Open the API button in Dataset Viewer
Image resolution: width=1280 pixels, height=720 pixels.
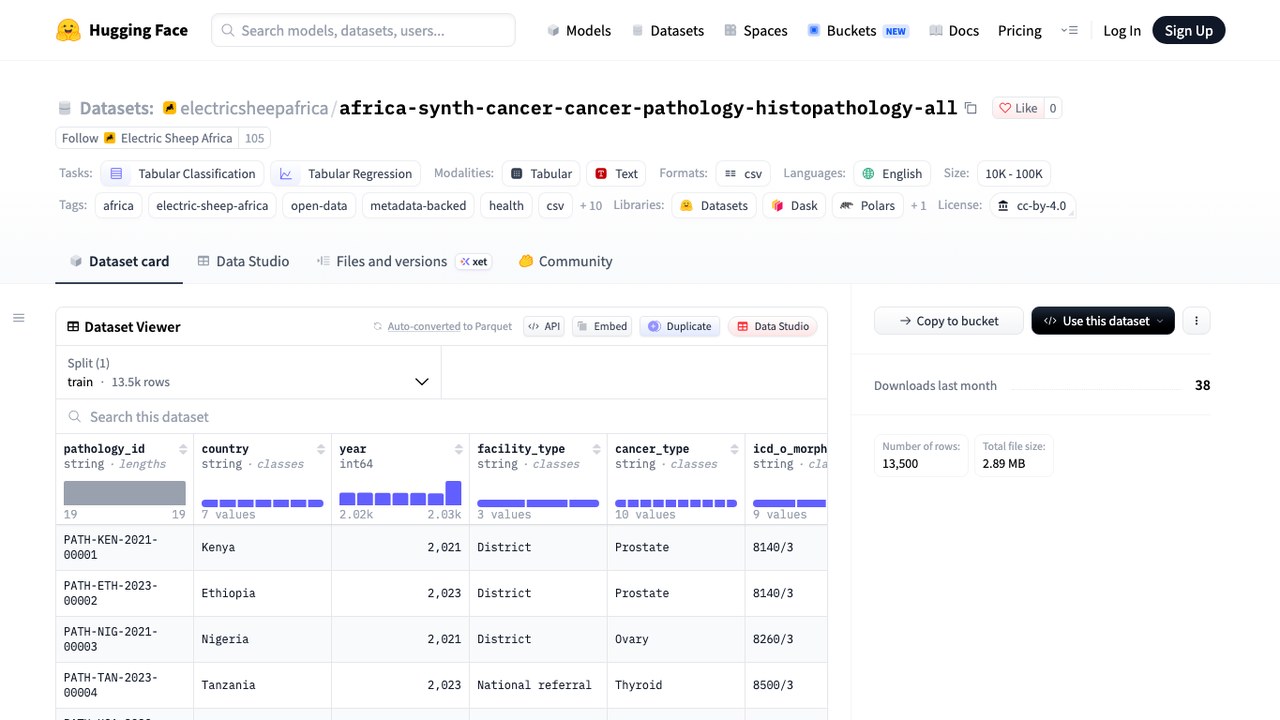tap(545, 326)
